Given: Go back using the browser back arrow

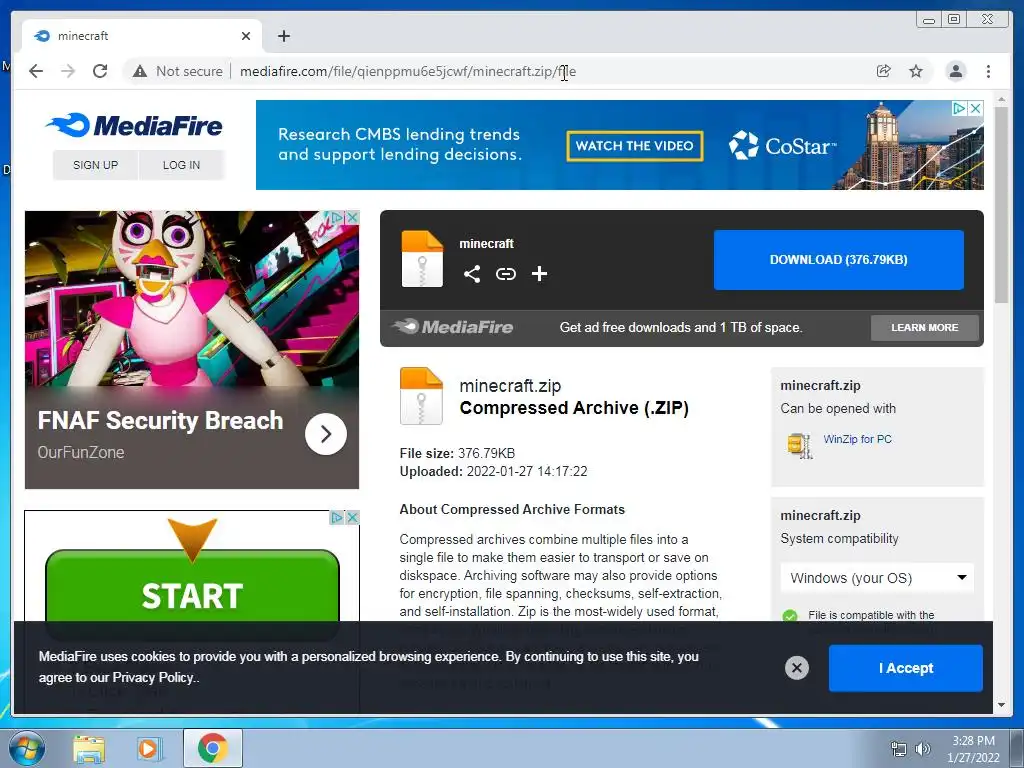Looking at the screenshot, I should click(x=36, y=71).
